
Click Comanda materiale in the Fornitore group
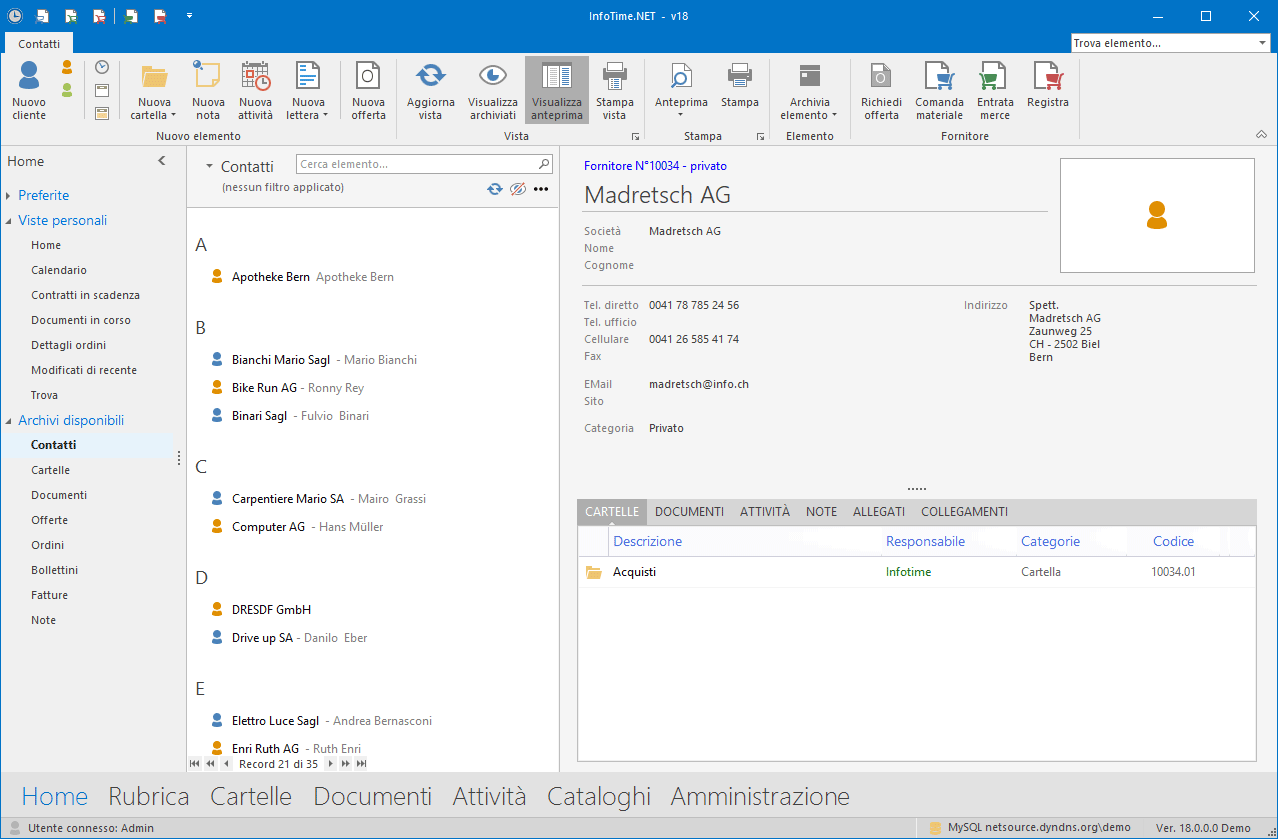939,90
